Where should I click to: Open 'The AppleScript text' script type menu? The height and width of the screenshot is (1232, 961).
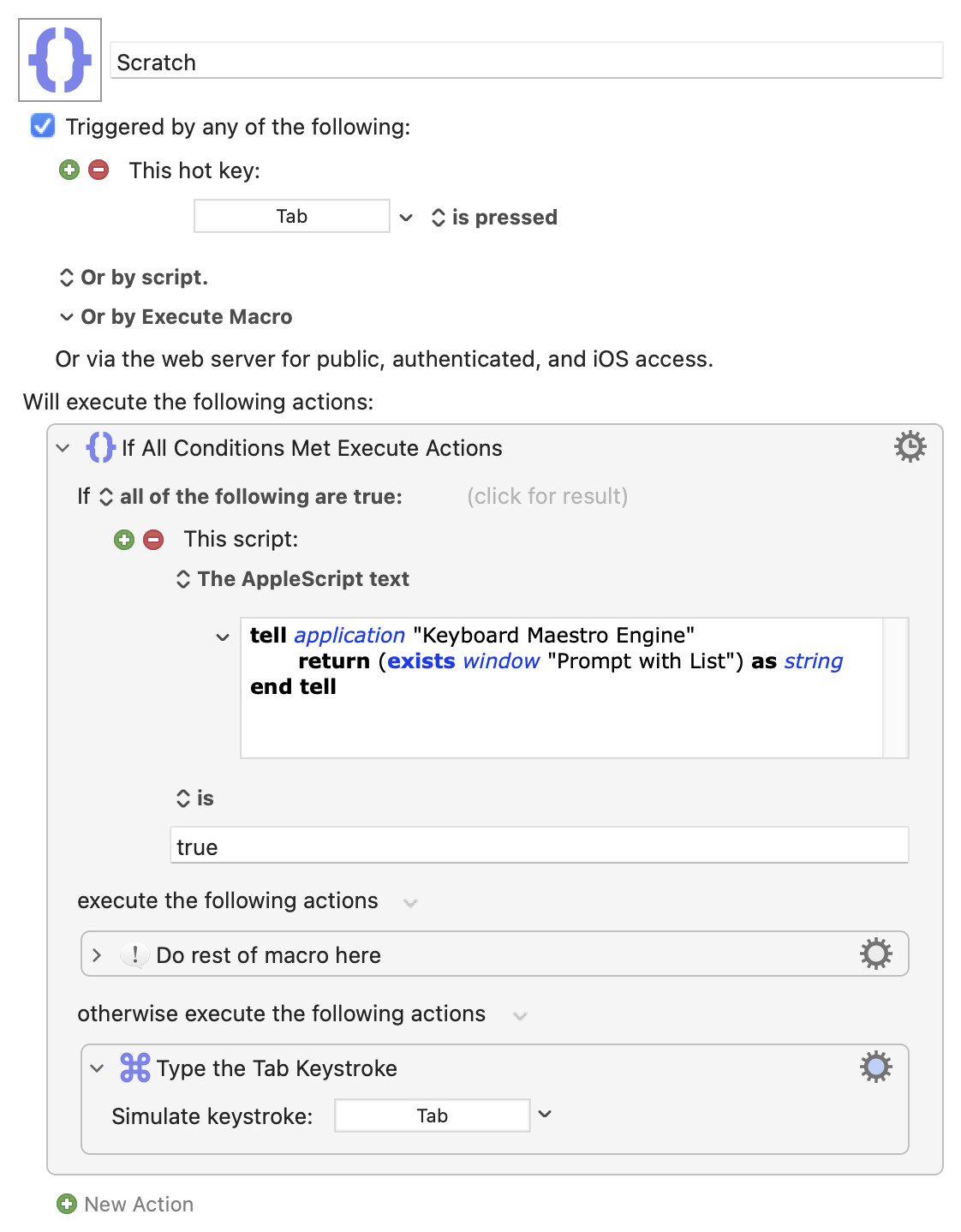(x=293, y=579)
